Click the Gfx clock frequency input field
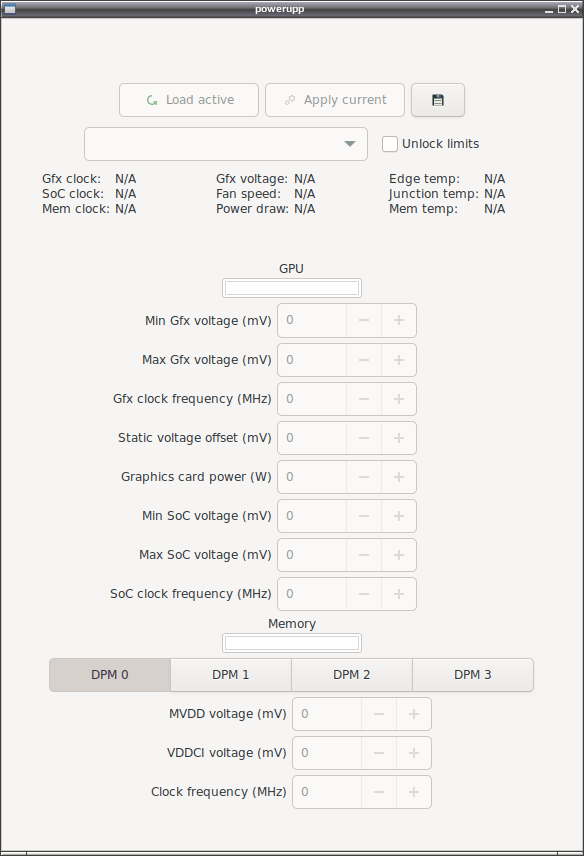Image resolution: width=584 pixels, height=856 pixels. click(312, 399)
